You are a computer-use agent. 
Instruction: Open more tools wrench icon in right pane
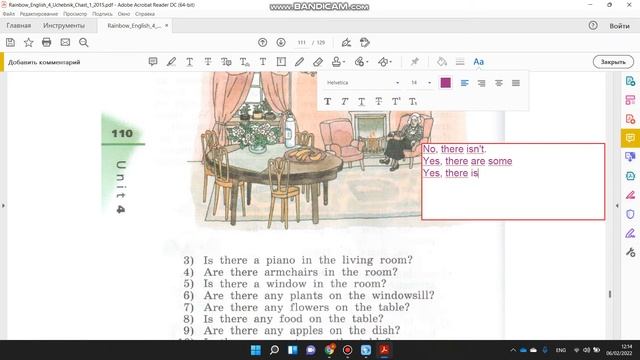[x=630, y=253]
